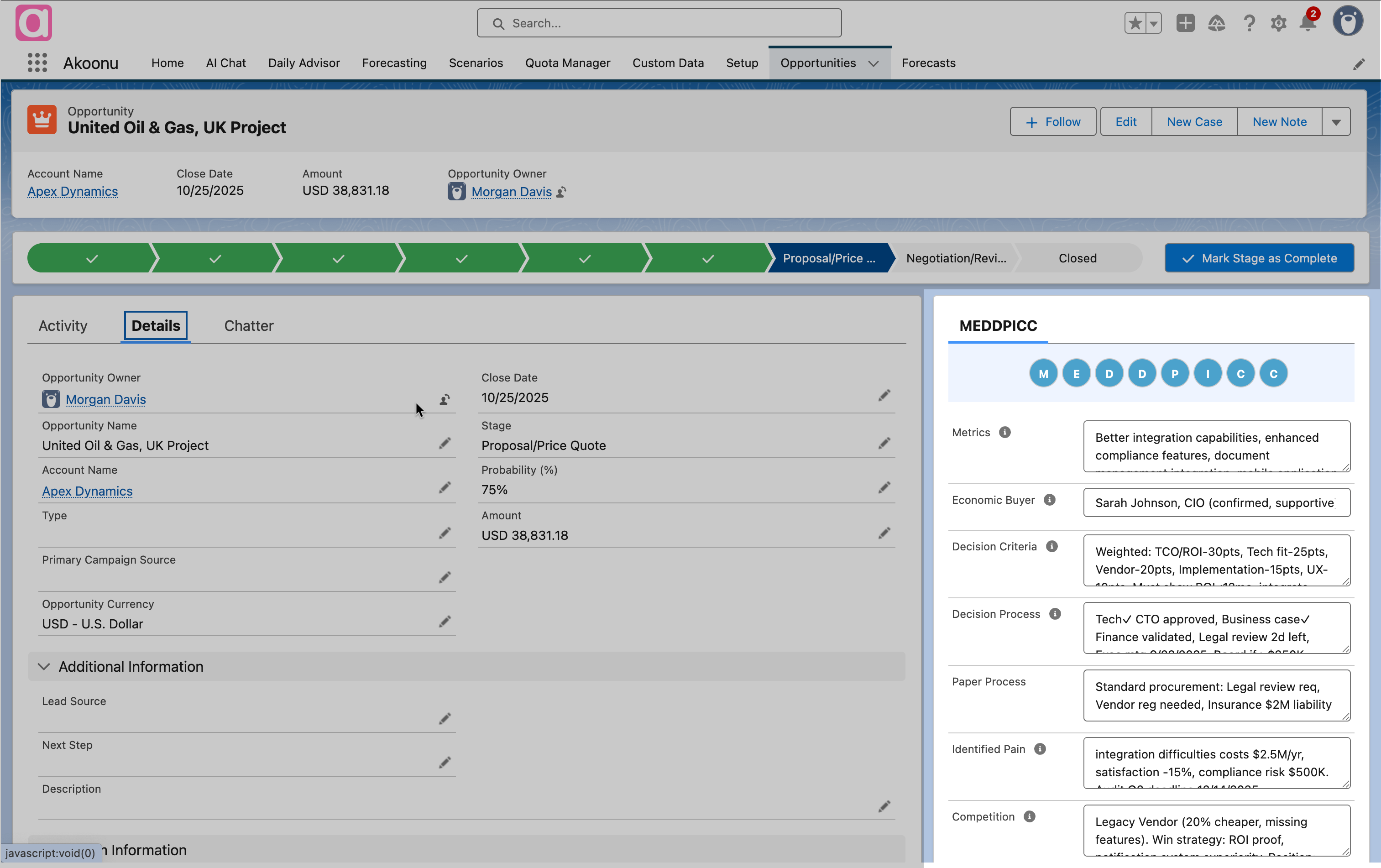Image resolution: width=1381 pixels, height=868 pixels.
Task: Open the Setup gear icon
Action: (x=1278, y=24)
